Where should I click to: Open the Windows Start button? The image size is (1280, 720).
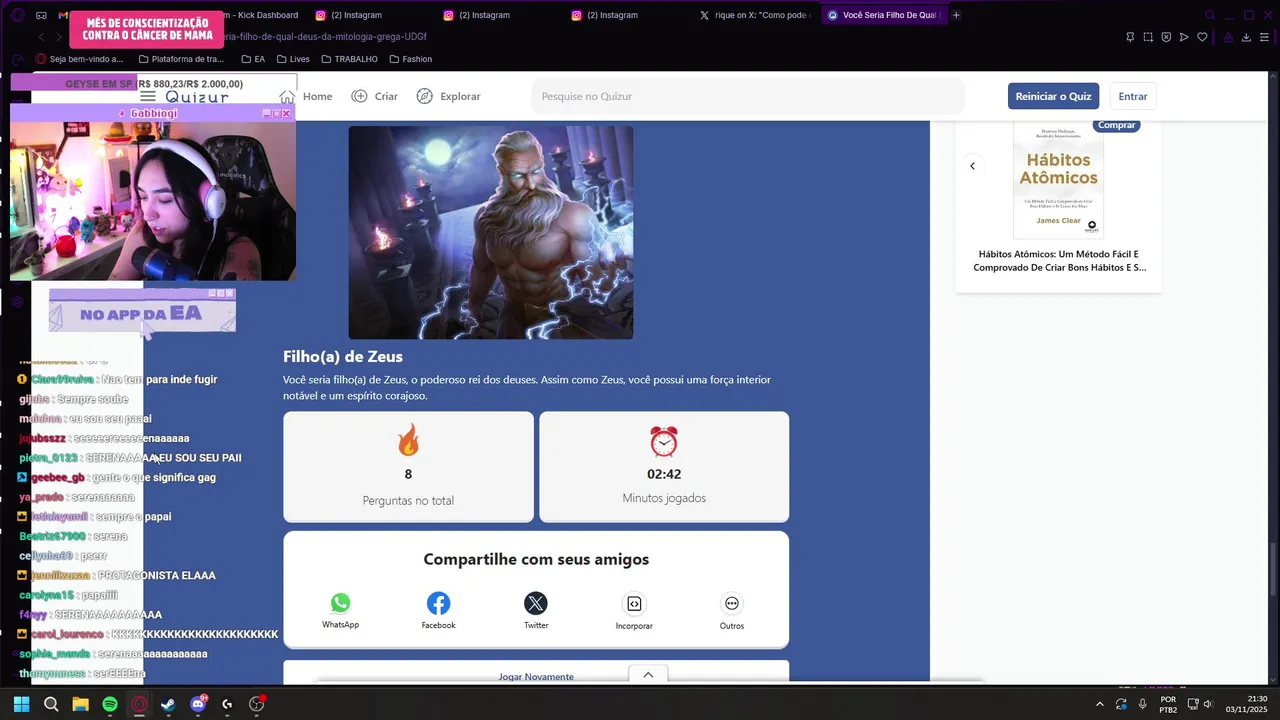[x=21, y=704]
